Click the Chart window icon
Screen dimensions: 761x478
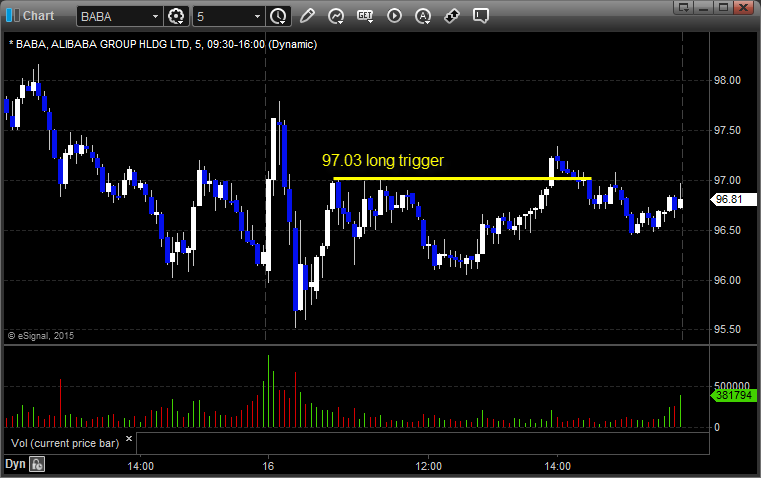[x=13, y=16]
